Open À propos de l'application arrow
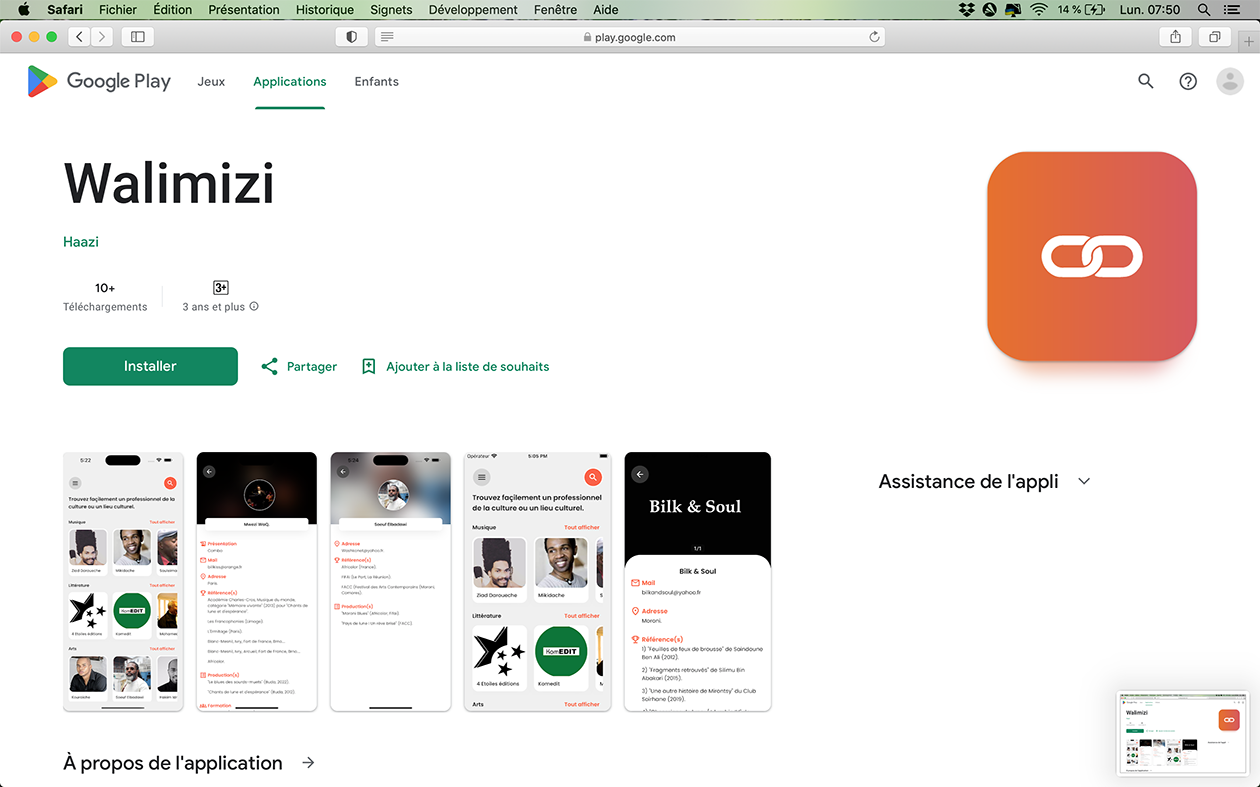Image resolution: width=1260 pixels, height=787 pixels. 308,763
